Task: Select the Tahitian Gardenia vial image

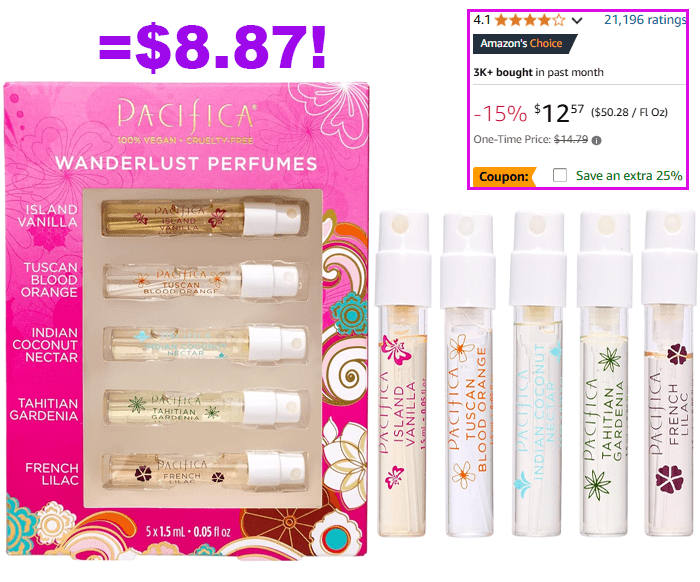Action: 604,374
